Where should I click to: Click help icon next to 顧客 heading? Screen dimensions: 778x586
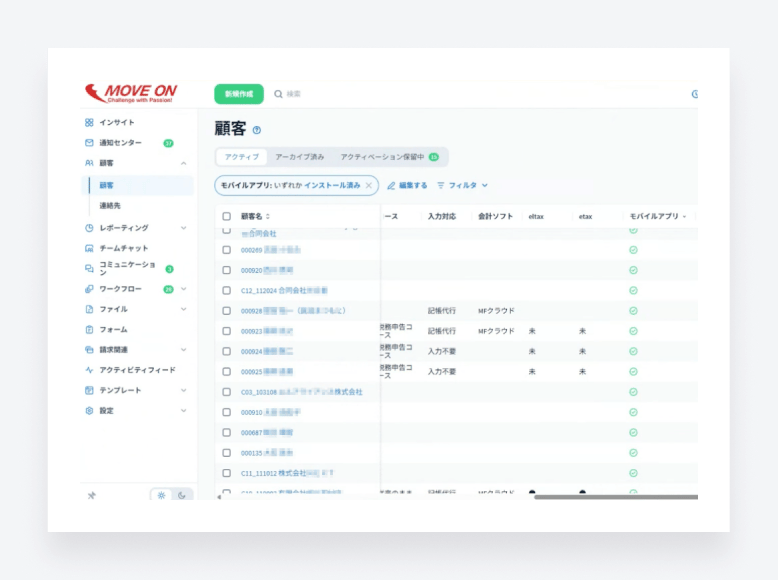tap(257, 130)
